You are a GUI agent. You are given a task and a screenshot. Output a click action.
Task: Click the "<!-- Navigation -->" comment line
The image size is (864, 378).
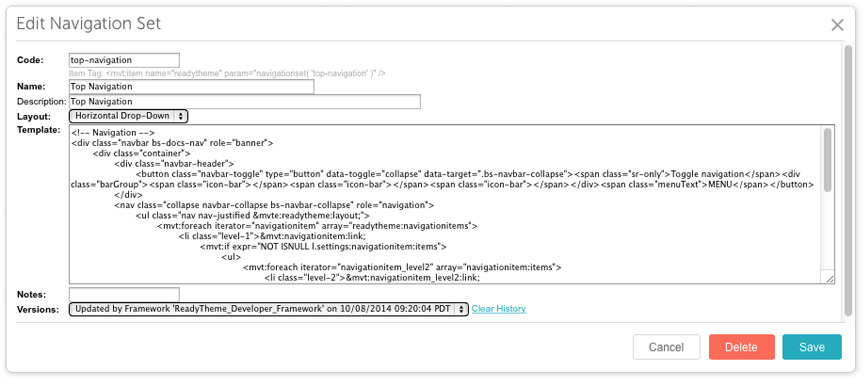(x=114, y=133)
